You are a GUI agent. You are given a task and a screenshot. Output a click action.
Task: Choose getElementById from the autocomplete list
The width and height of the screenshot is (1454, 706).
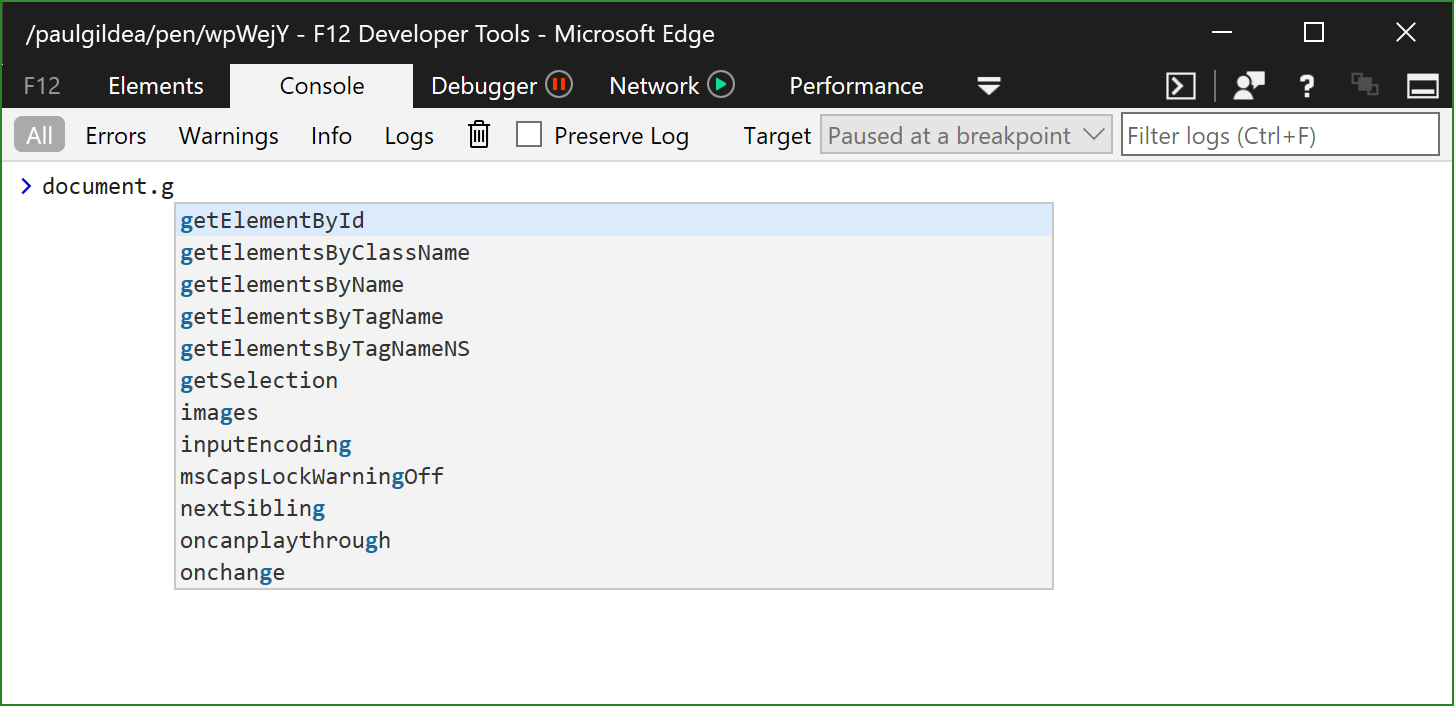[272, 220]
